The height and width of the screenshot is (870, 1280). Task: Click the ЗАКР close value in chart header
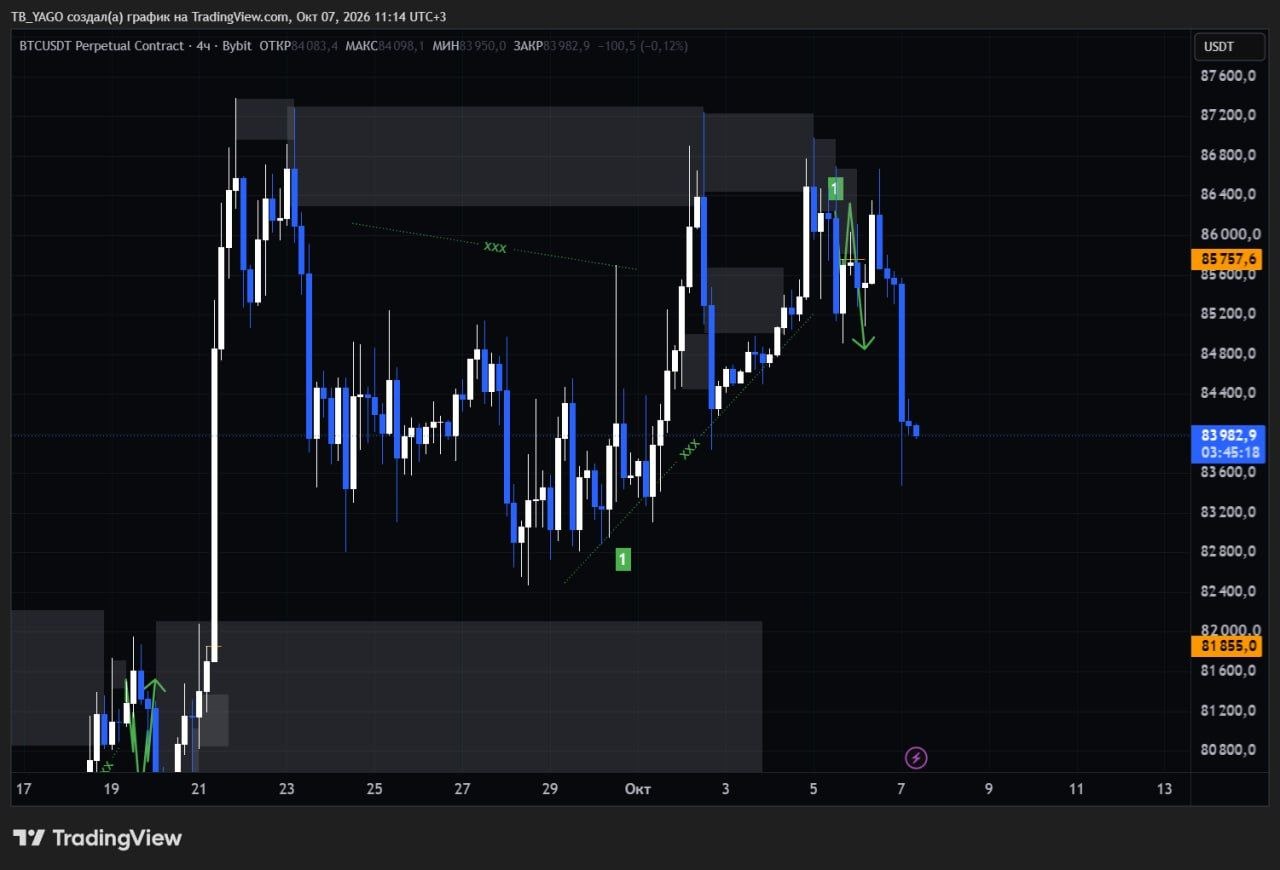[x=567, y=46]
